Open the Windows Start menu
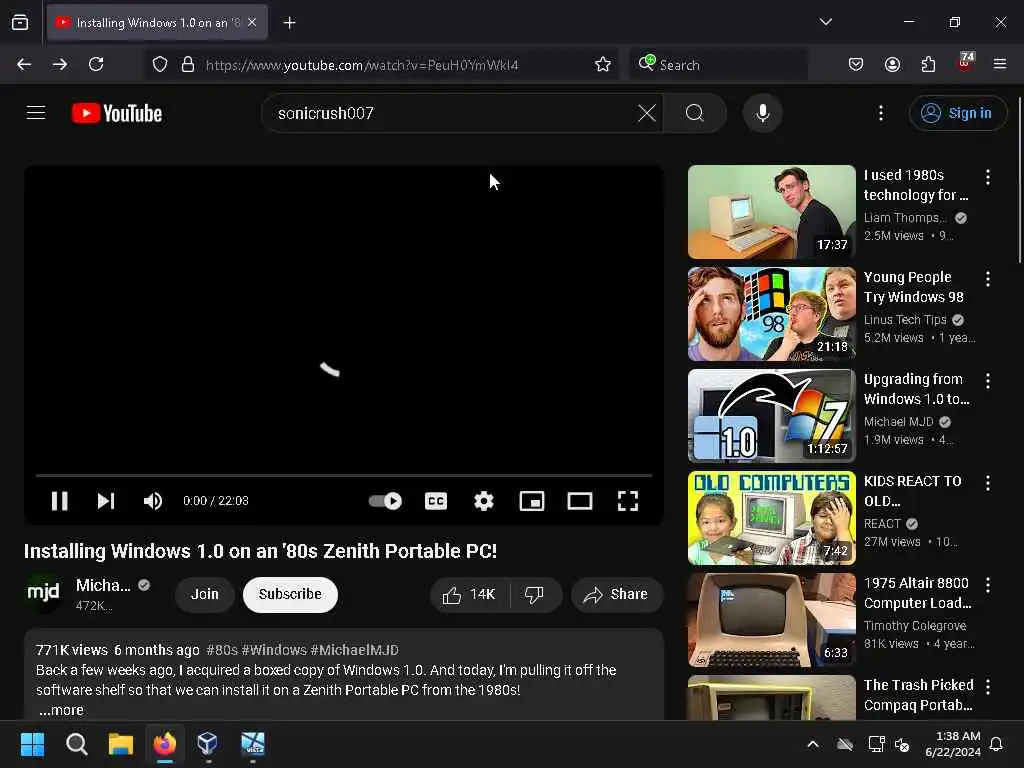Image resolution: width=1024 pixels, height=768 pixels. coord(32,744)
